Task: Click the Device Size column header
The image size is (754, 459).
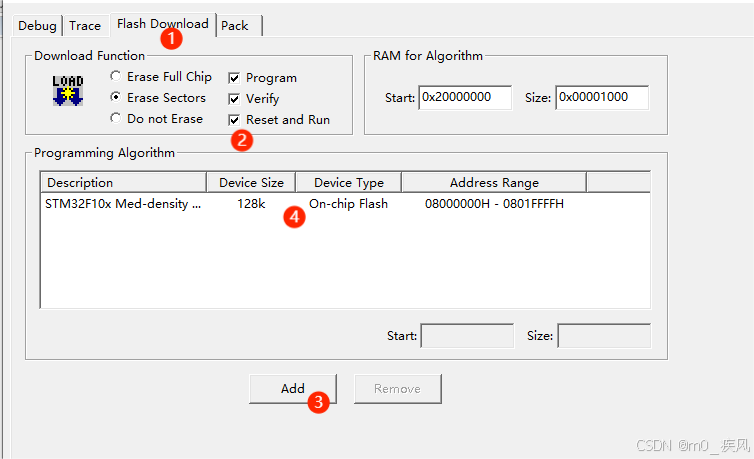Action: point(251,183)
